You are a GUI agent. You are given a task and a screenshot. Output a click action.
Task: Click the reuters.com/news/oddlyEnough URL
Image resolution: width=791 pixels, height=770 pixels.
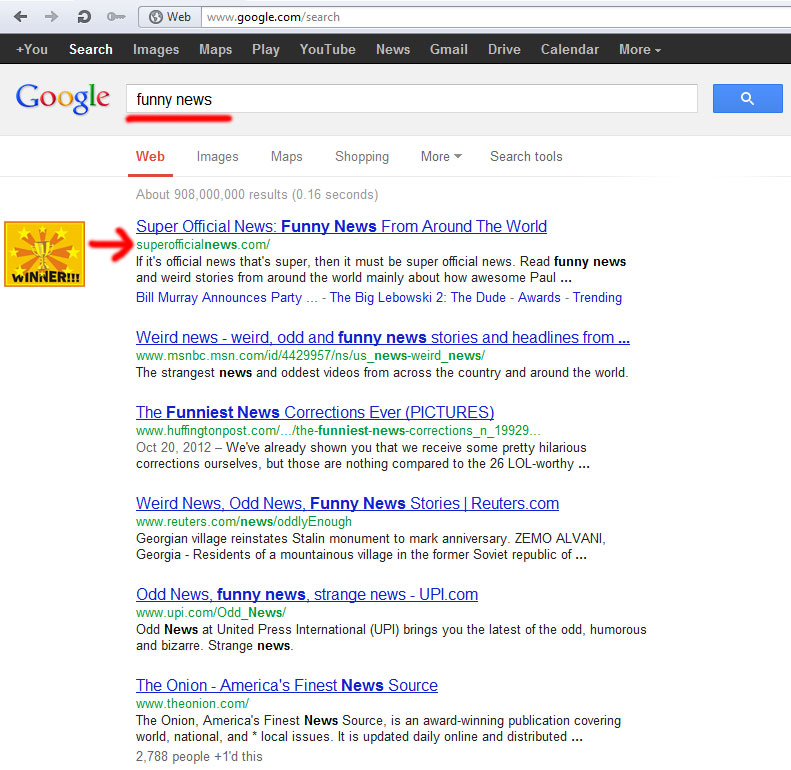pyautogui.click(x=244, y=522)
